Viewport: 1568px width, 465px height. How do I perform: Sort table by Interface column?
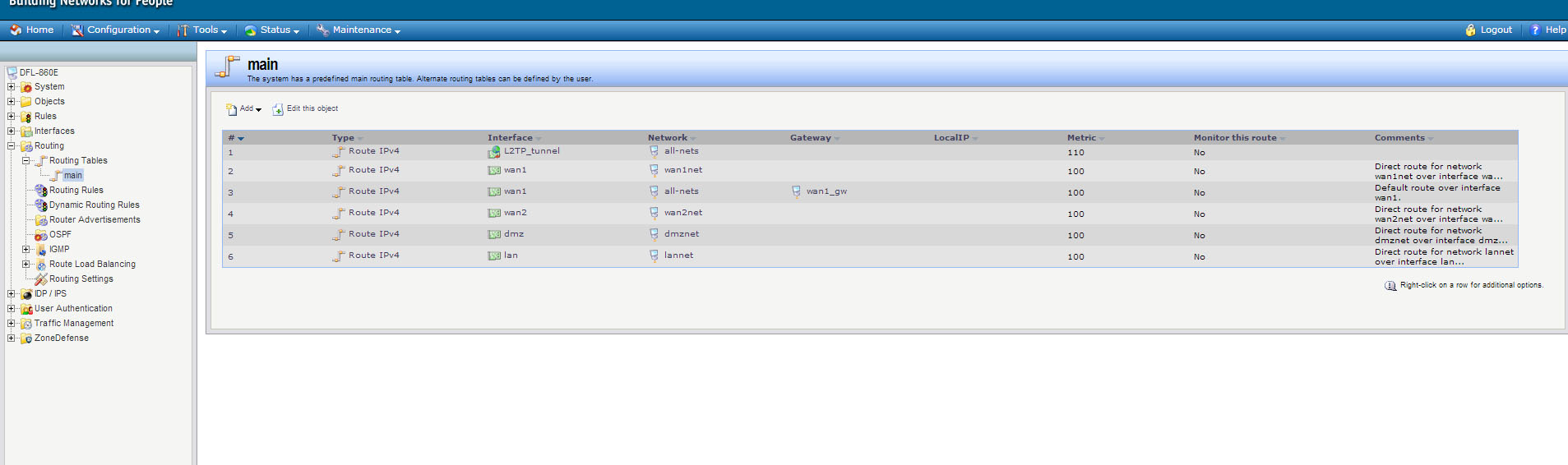(x=514, y=138)
